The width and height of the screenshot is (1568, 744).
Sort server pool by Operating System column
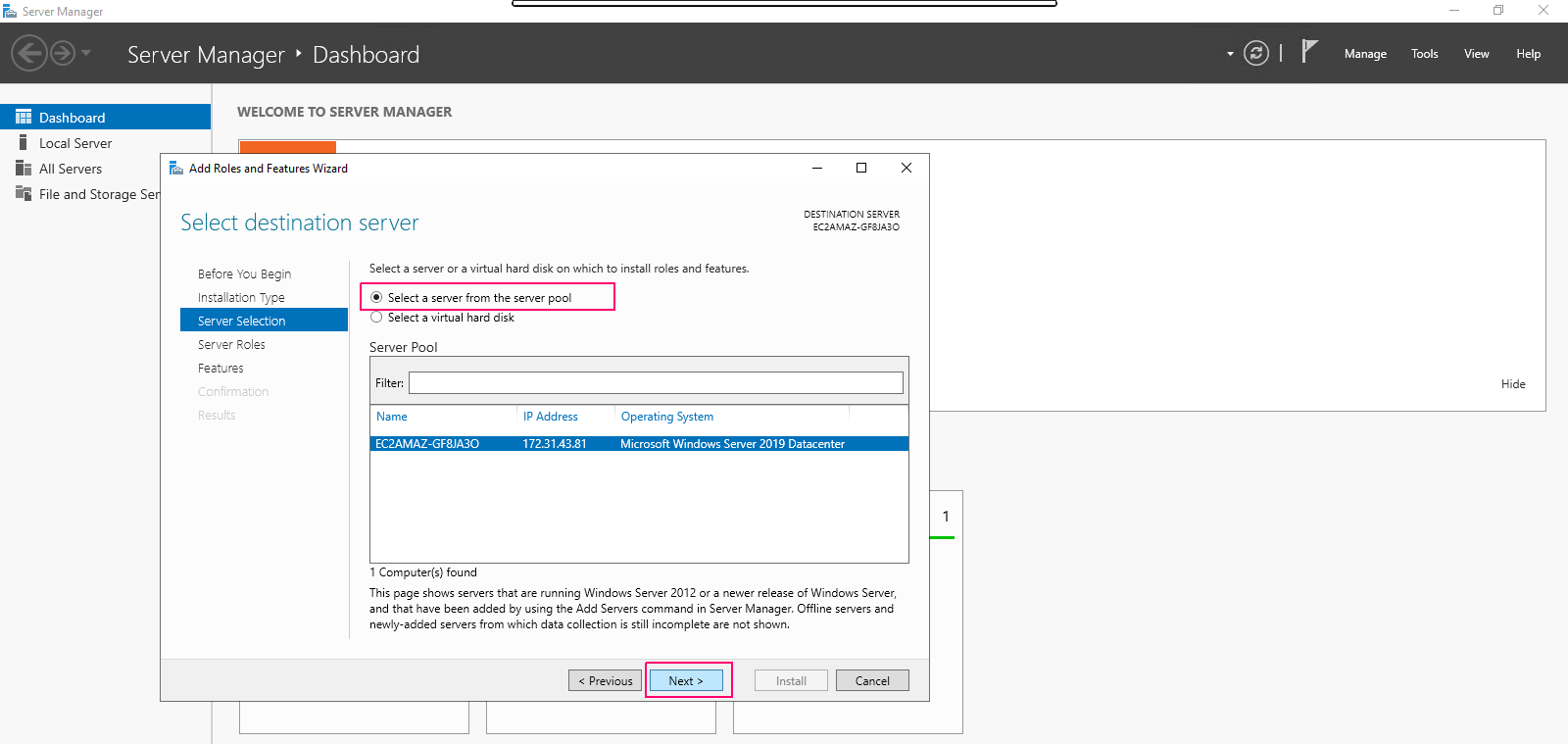tap(666, 417)
